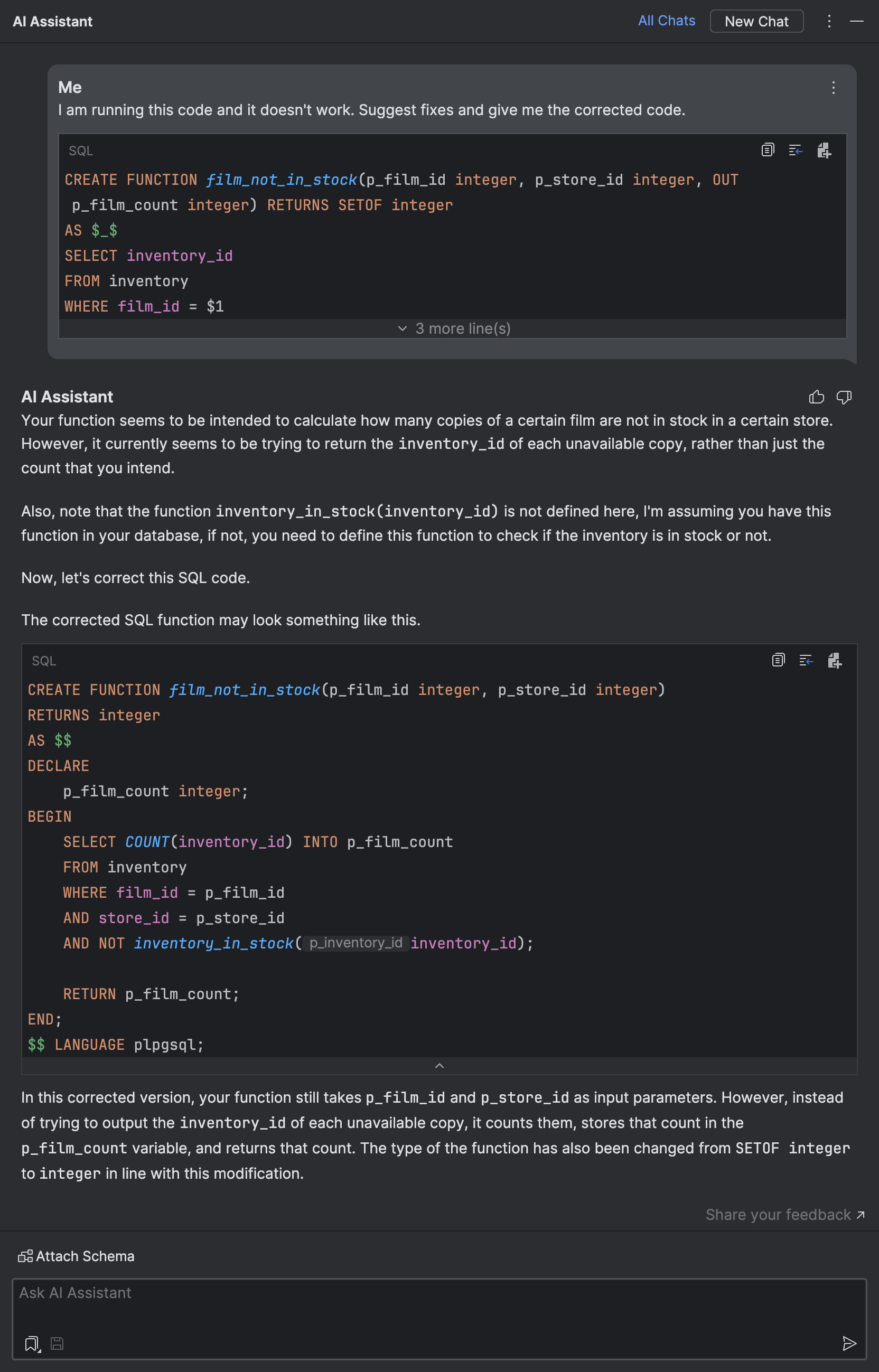Insert corrected SQL snippet at caret

(x=806, y=661)
